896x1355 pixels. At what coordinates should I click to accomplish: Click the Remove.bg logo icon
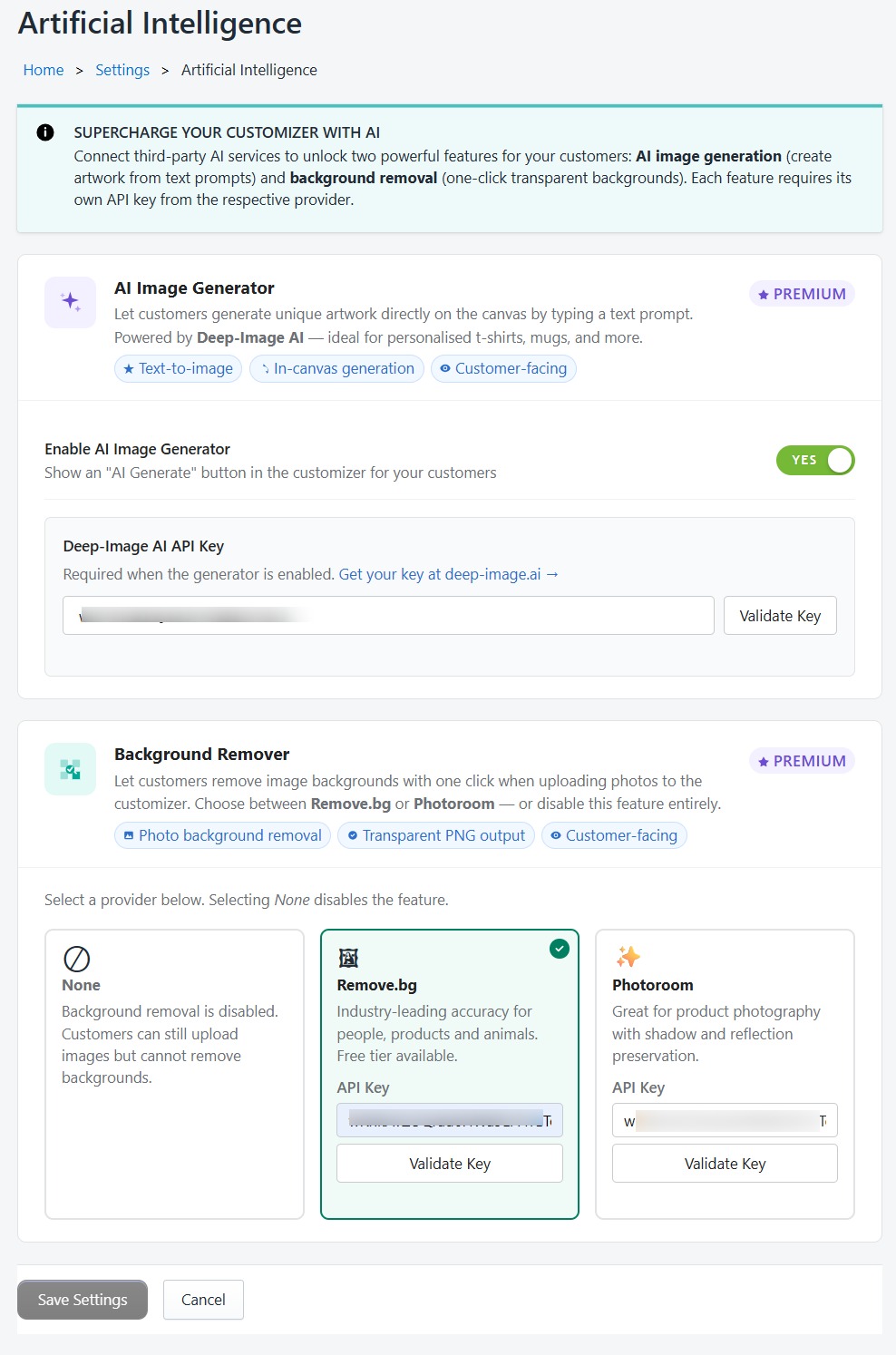point(349,958)
